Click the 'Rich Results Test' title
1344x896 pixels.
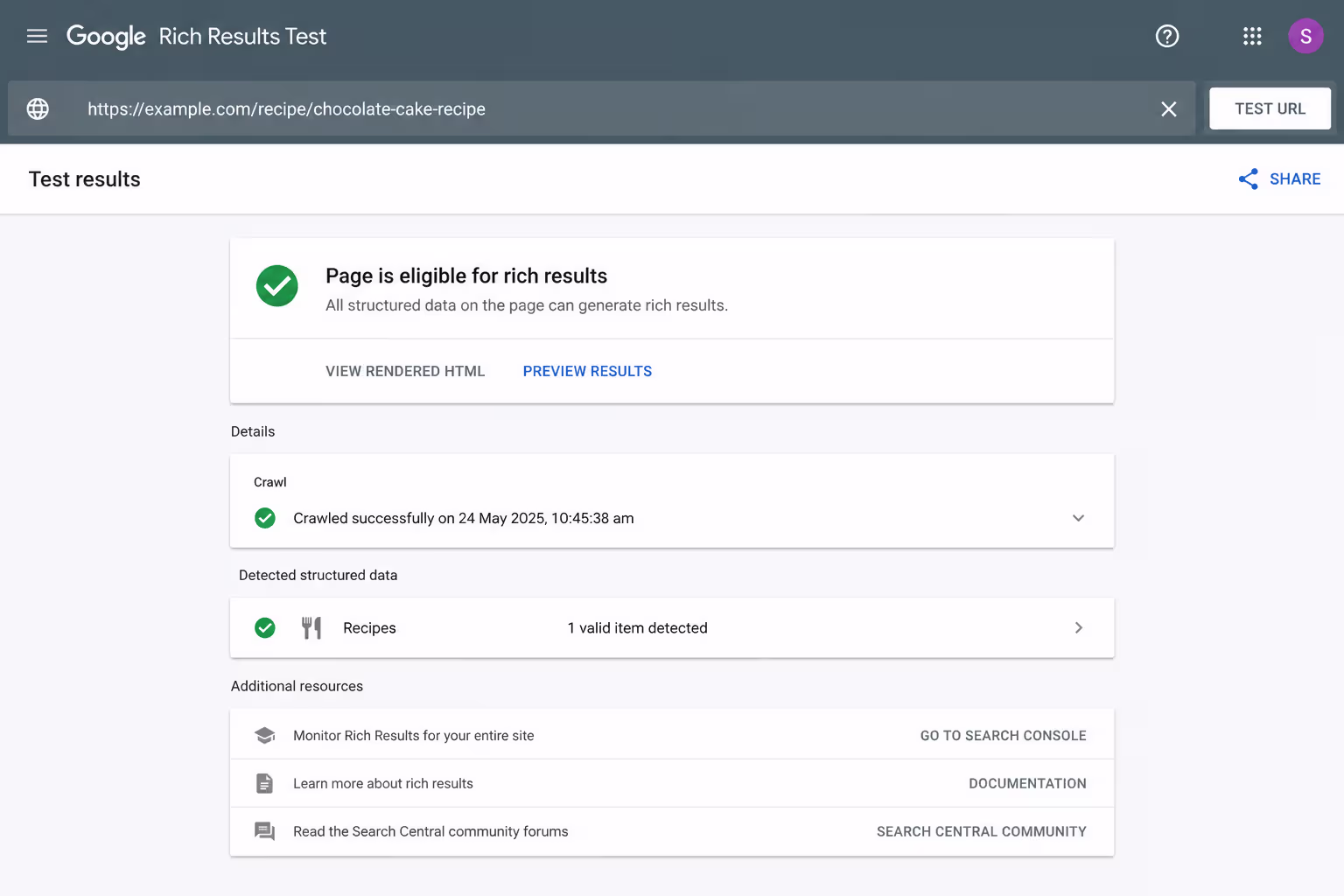click(242, 37)
